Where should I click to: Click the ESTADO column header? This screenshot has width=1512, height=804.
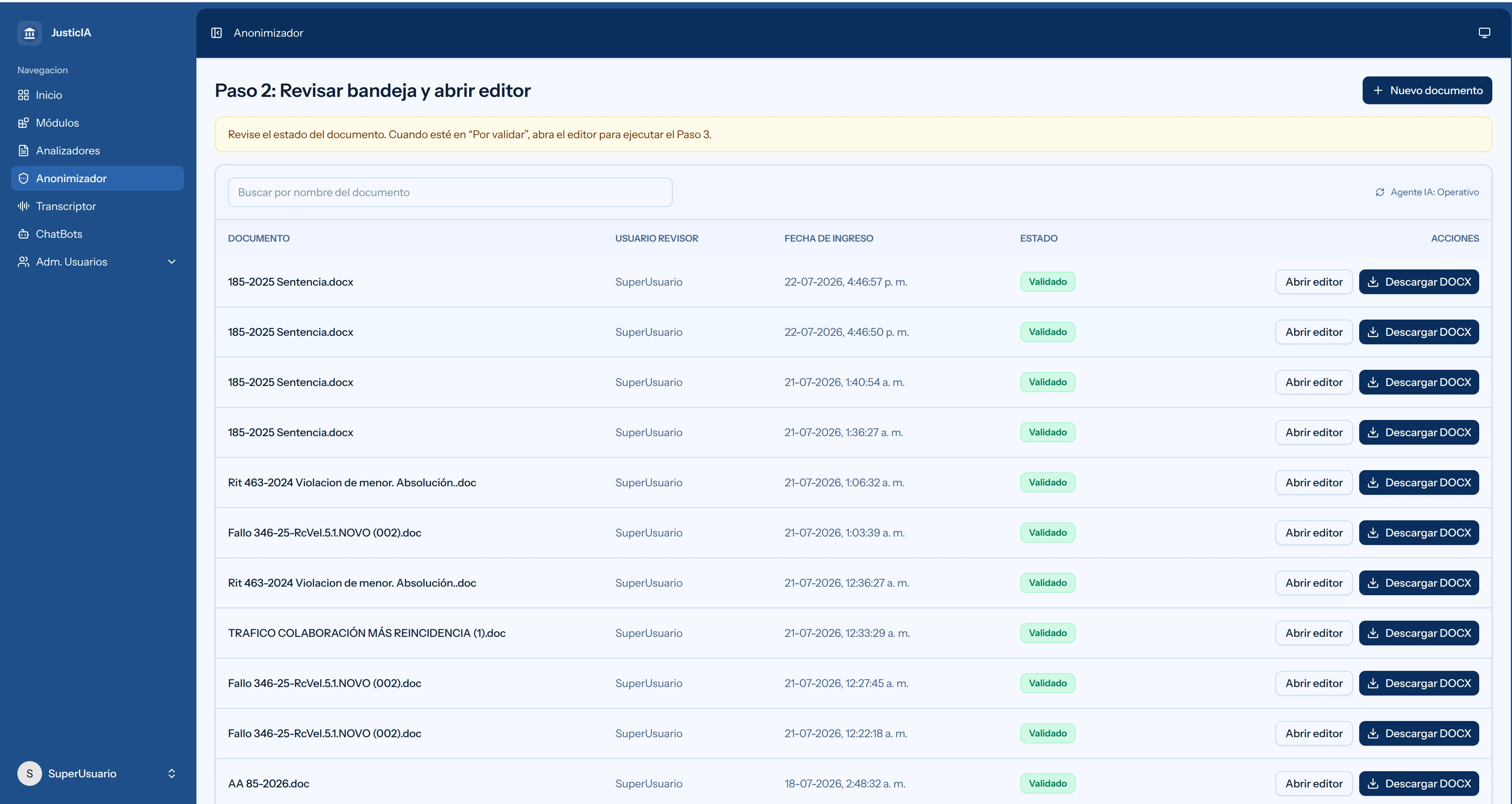point(1039,238)
